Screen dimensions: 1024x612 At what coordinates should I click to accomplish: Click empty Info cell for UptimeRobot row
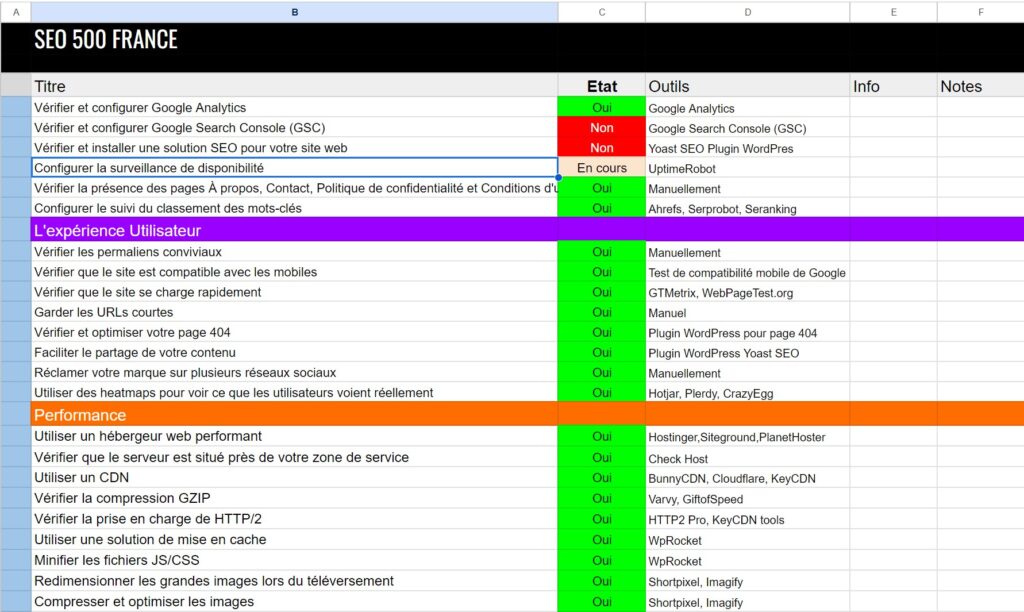pos(893,168)
